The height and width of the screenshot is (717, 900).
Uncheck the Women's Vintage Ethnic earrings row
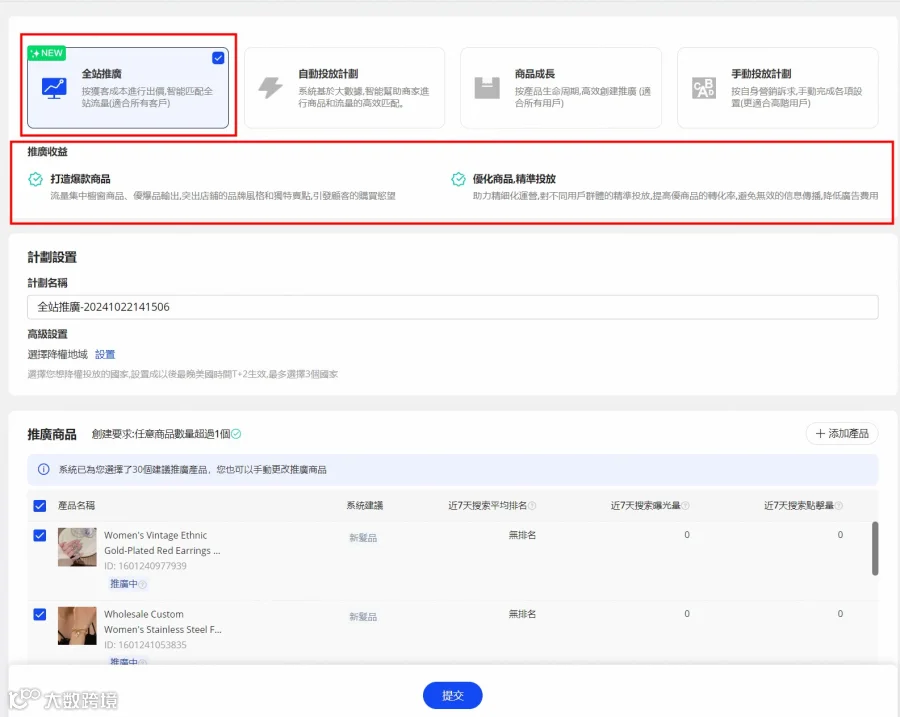tap(40, 536)
